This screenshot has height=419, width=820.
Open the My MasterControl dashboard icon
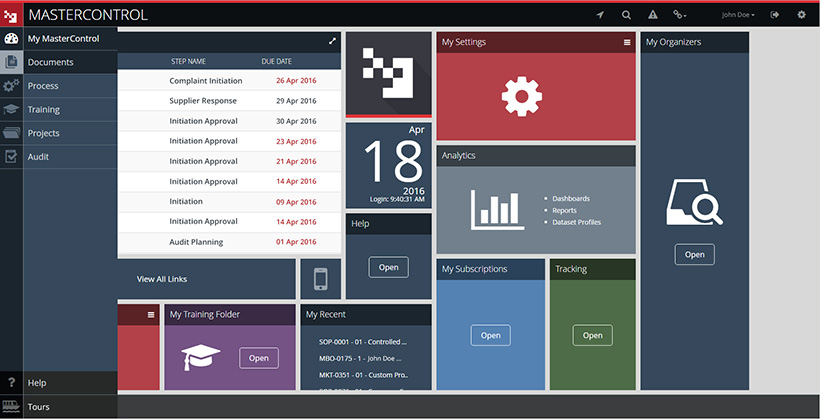(x=11, y=39)
